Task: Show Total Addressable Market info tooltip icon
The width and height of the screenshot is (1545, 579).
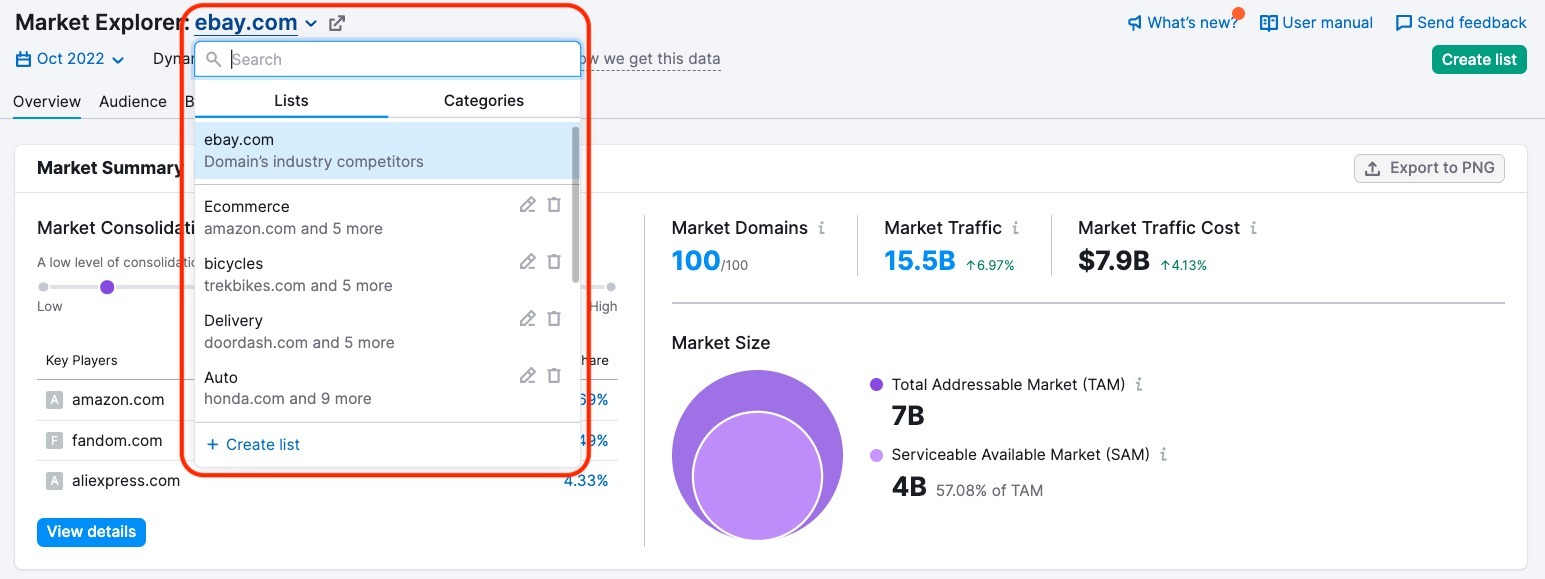Action: [x=1139, y=384]
